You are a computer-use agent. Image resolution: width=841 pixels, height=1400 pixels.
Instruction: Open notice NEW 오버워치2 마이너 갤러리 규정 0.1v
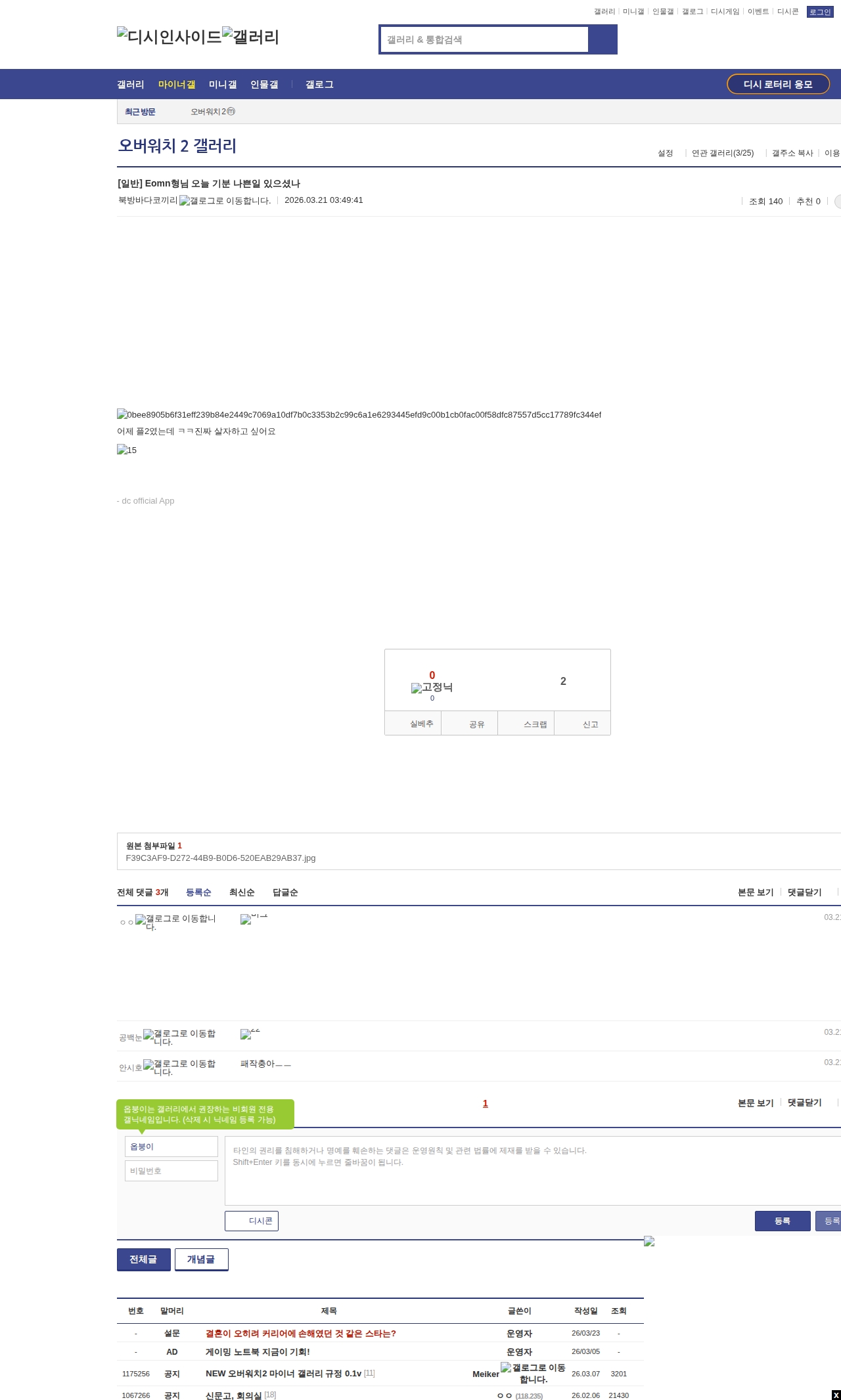[283, 1374]
